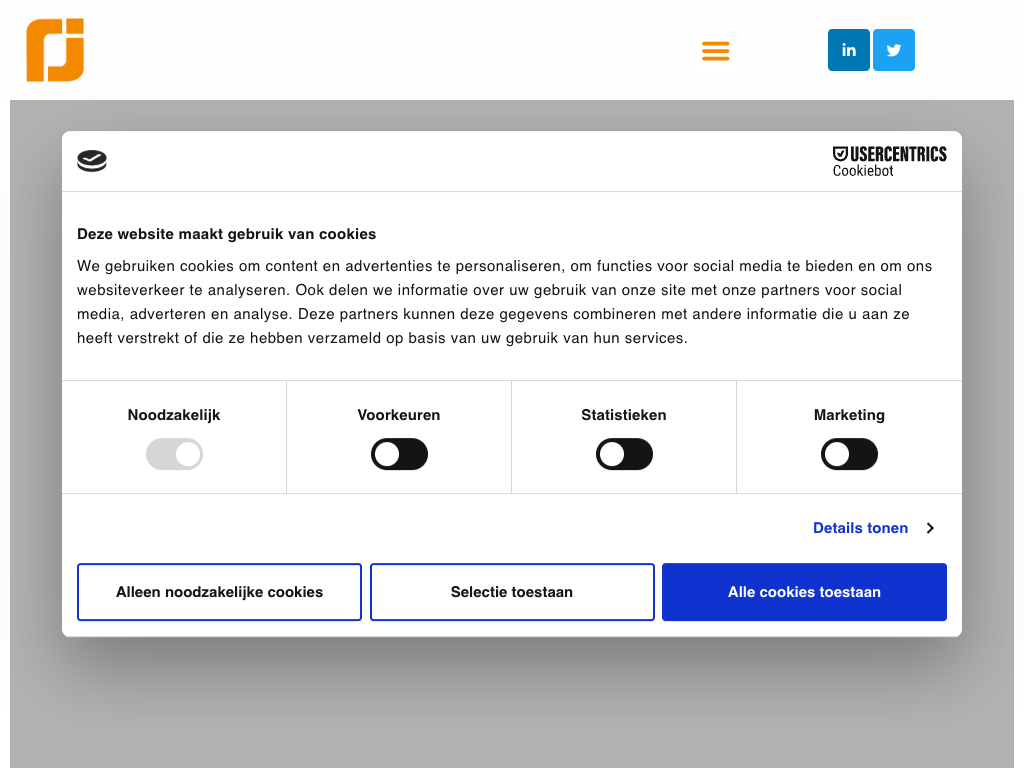Click the Selectie toestaan button
The height and width of the screenshot is (768, 1024).
[512, 592]
